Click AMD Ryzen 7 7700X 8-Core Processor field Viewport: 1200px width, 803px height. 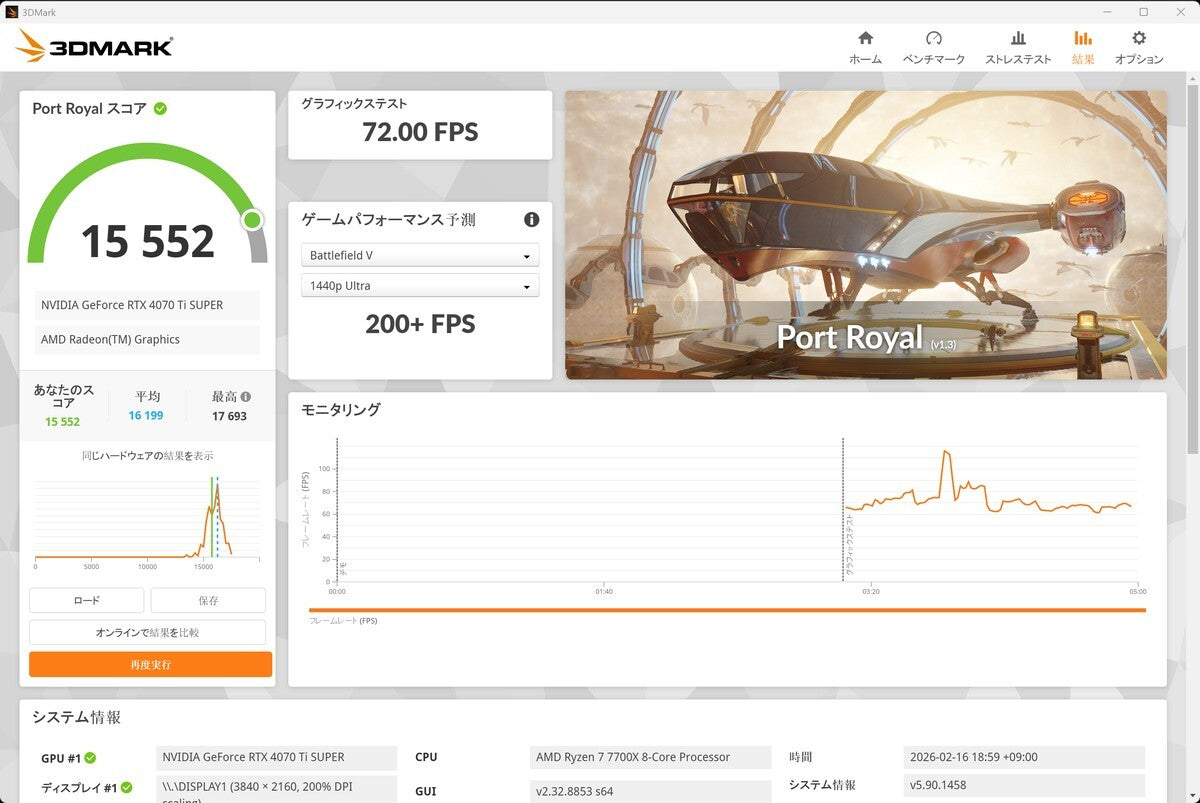(x=650, y=757)
